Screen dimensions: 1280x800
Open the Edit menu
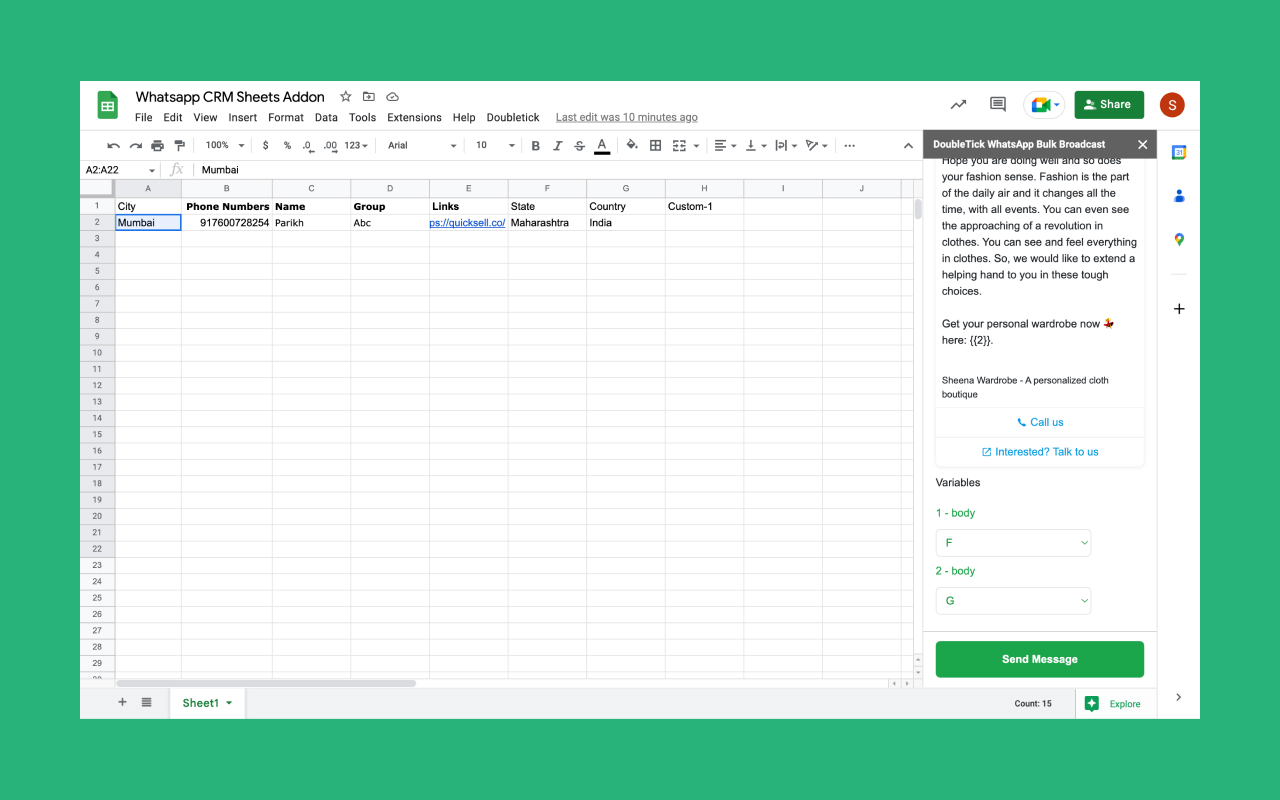click(173, 118)
